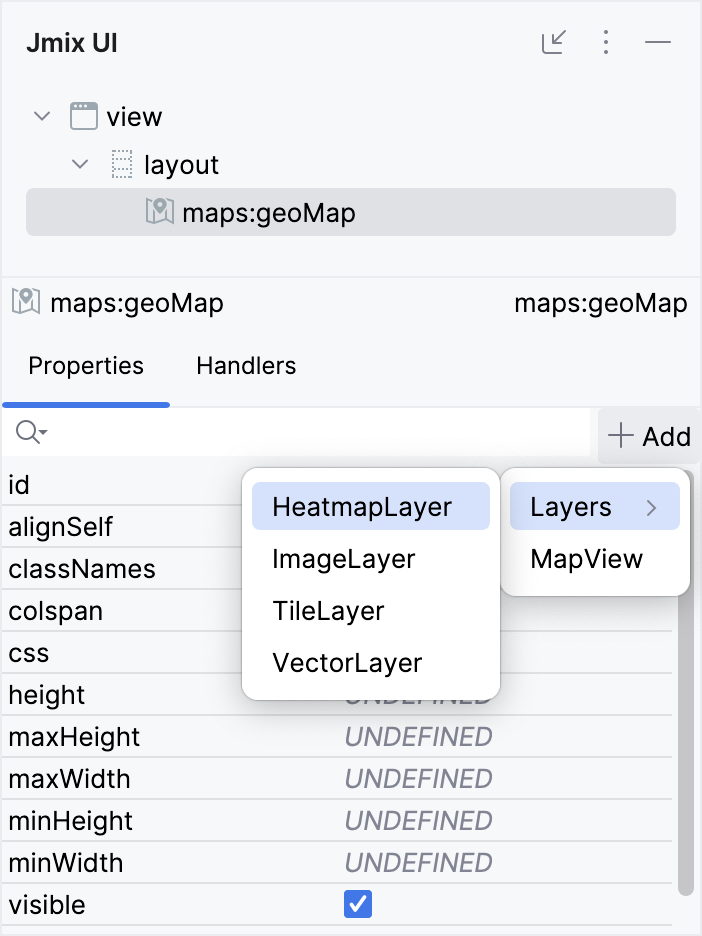Uncheck the visible setting for geoMap
702x936 pixels.
point(358,904)
